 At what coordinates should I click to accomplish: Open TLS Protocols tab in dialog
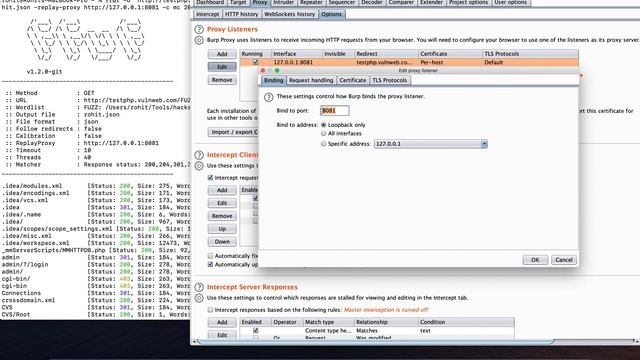pos(389,80)
